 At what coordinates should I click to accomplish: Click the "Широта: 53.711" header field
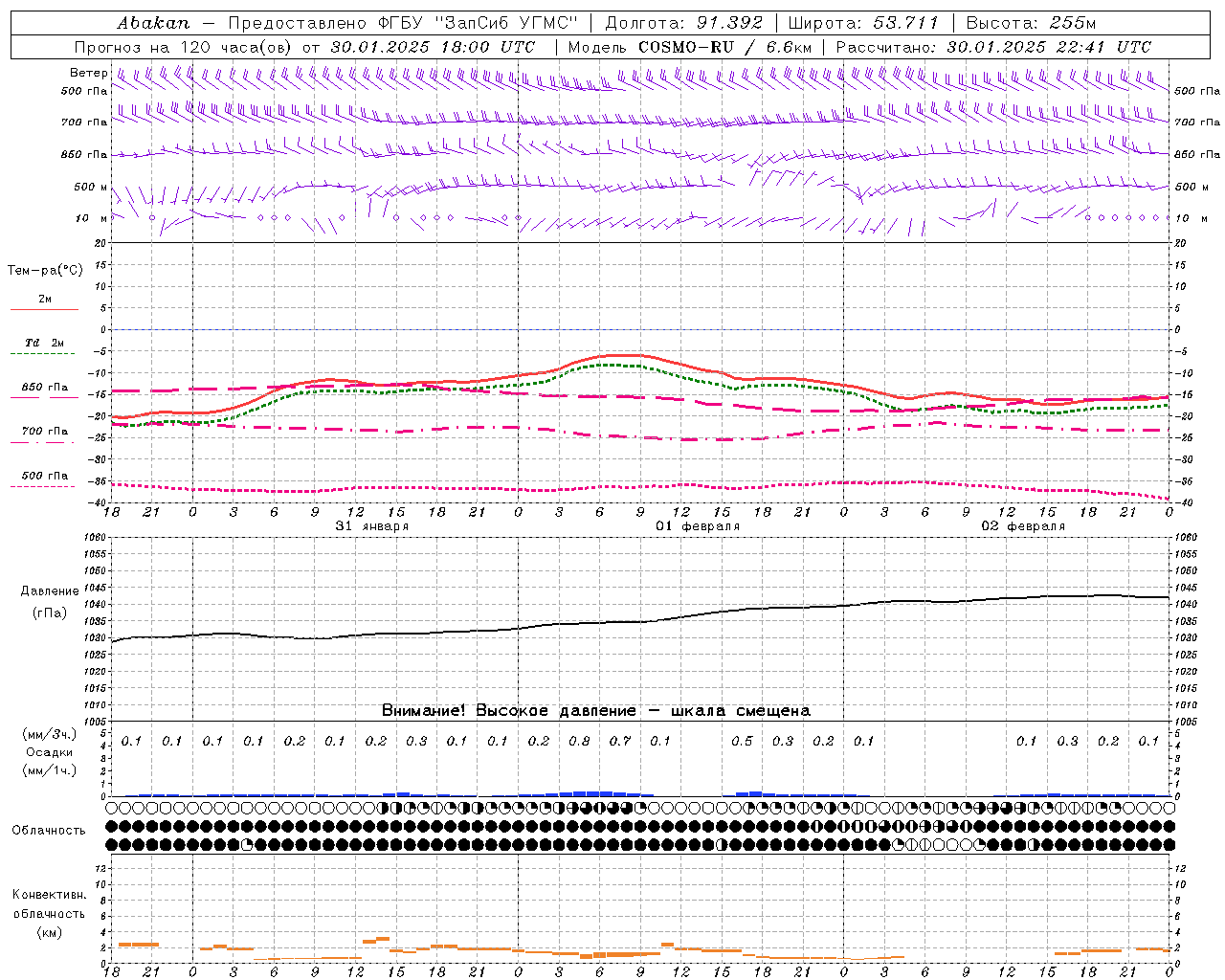click(864, 22)
